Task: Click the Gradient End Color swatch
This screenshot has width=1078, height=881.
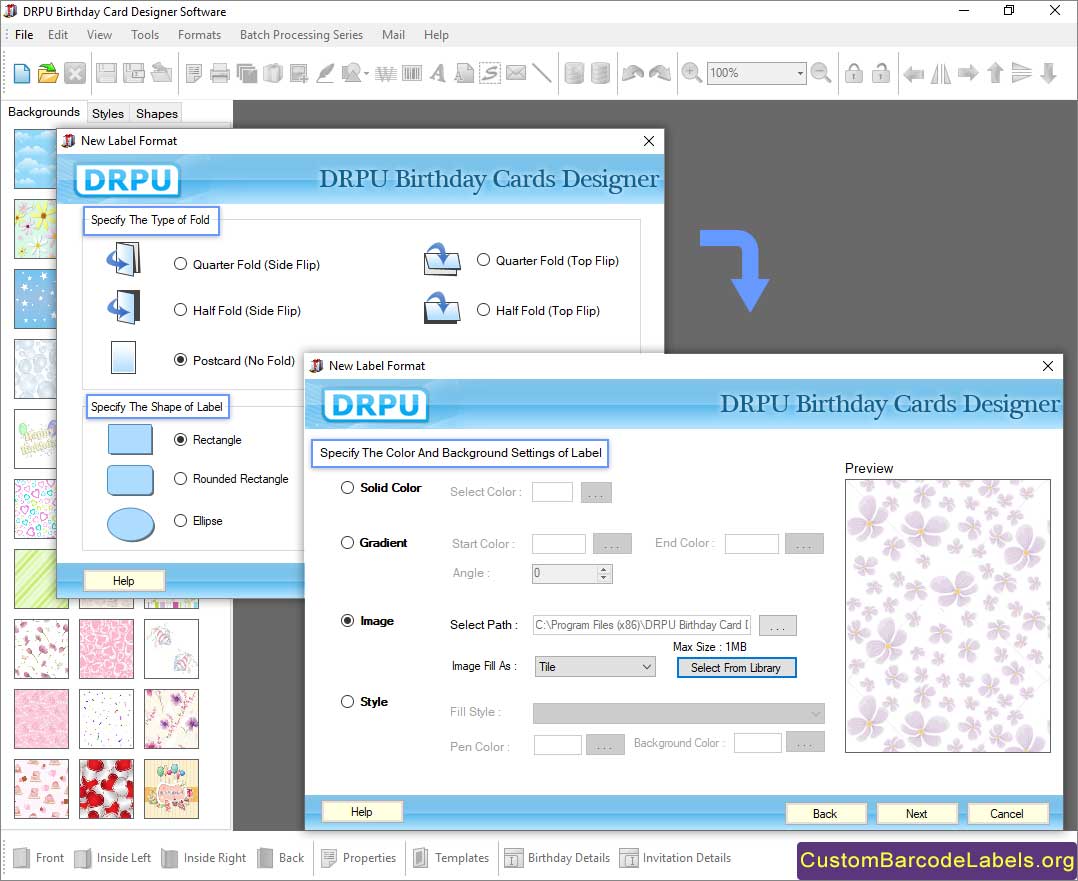Action: 751,543
